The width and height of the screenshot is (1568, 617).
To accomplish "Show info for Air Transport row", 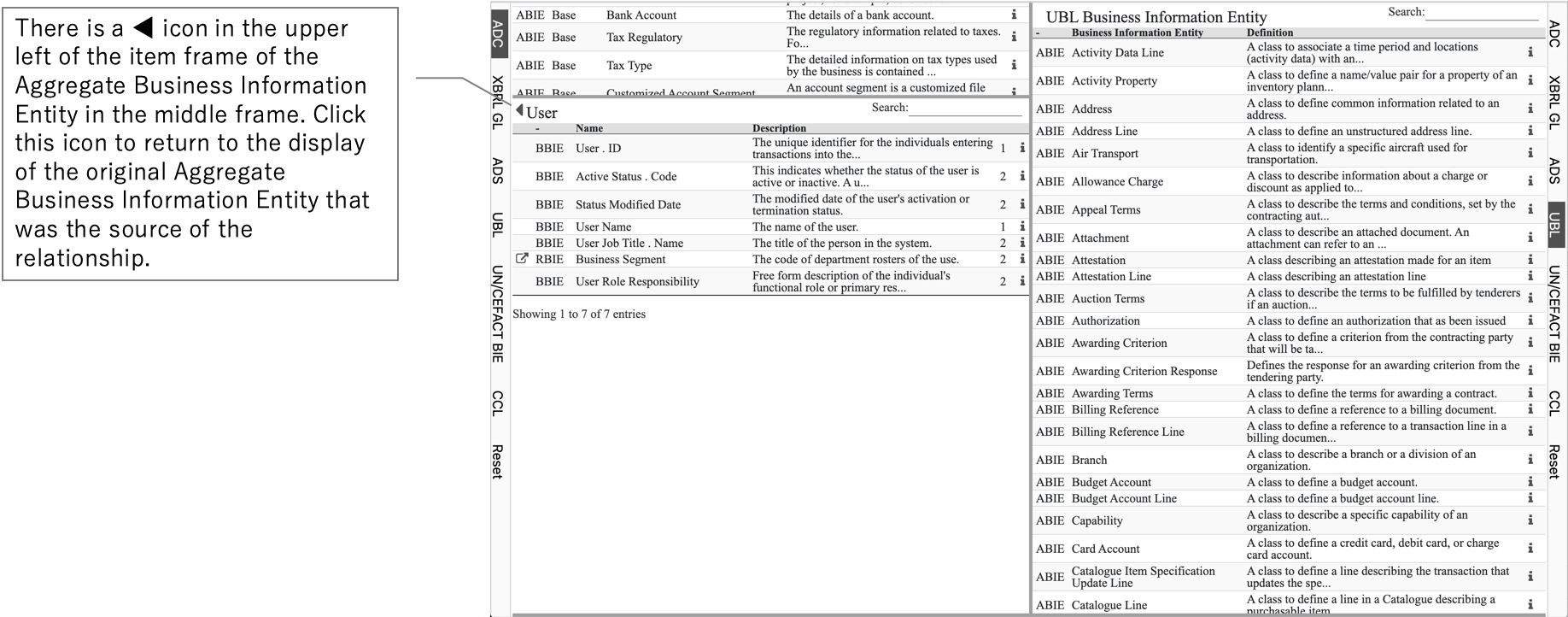I will point(1530,153).
